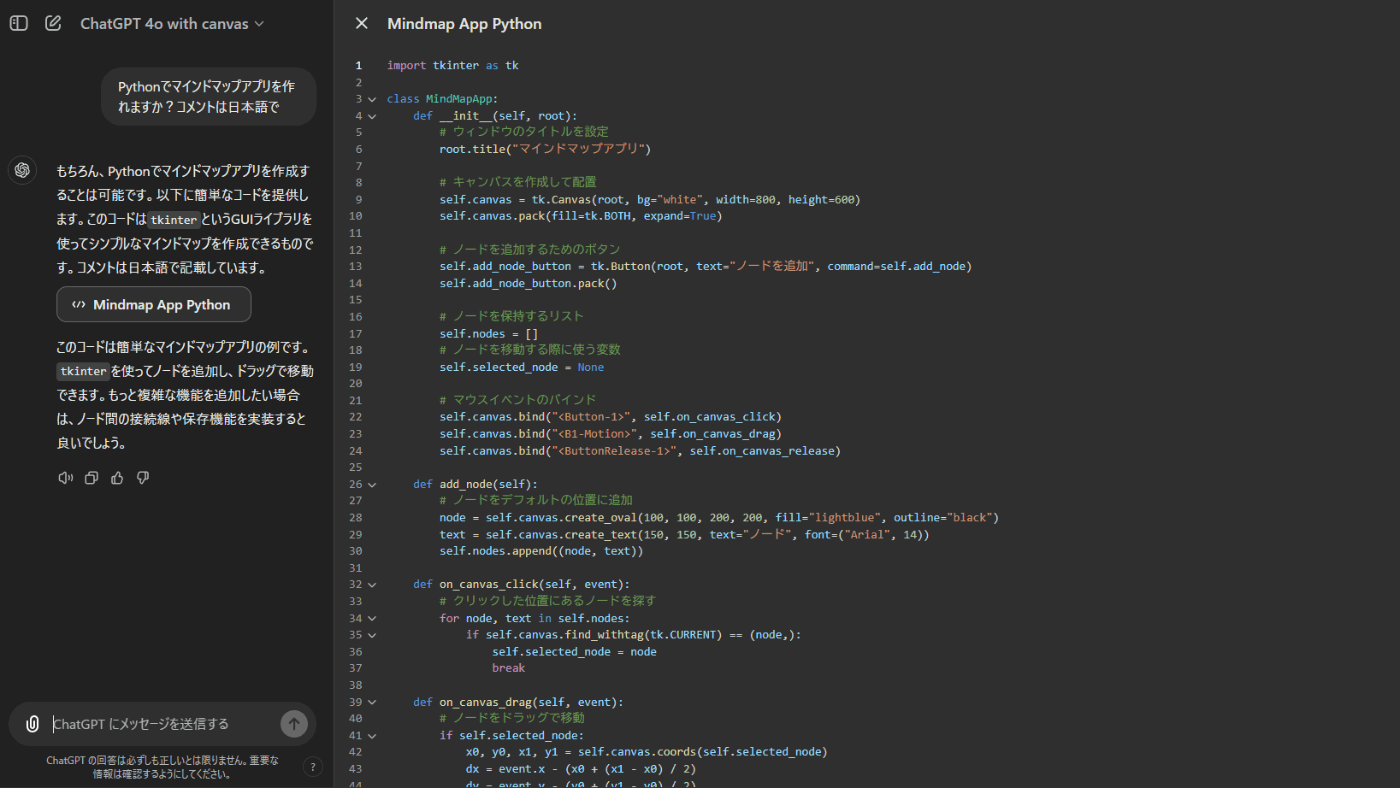
Task: Give a thumbs up to the response
Action: point(117,478)
